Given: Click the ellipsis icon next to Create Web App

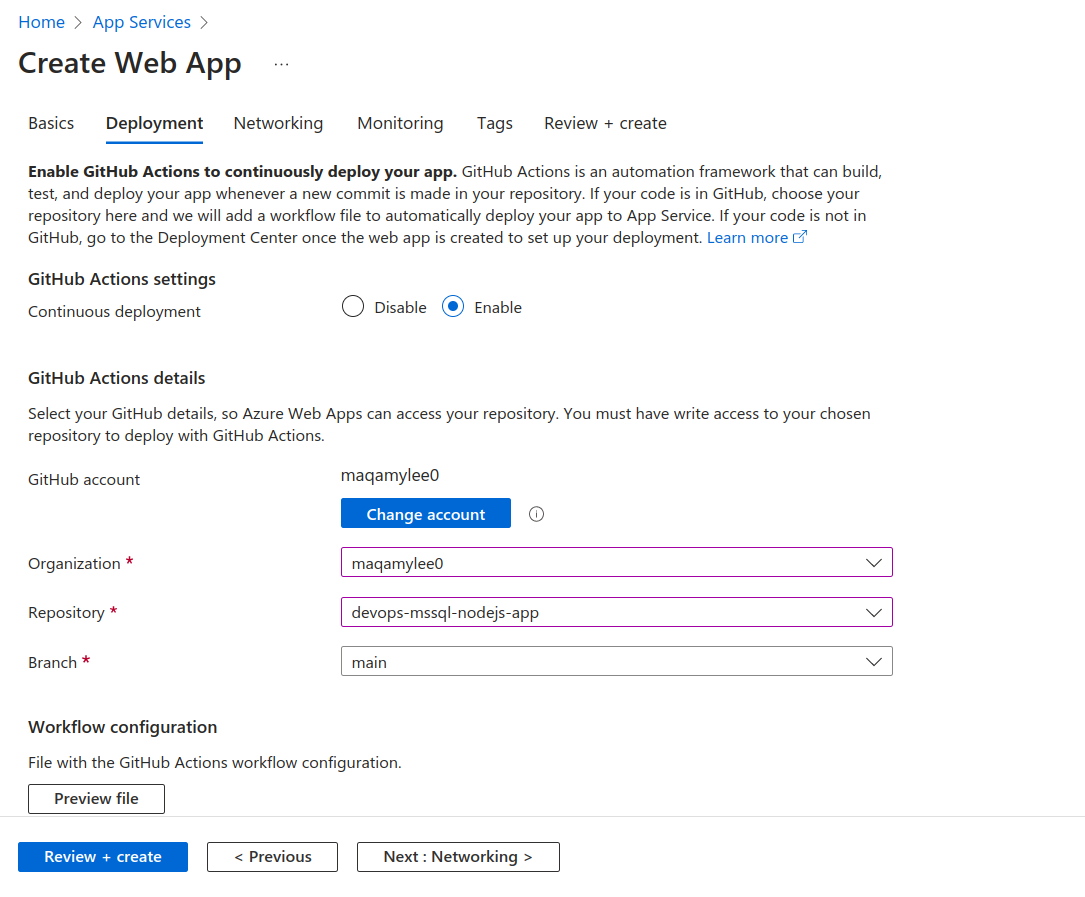Looking at the screenshot, I should pos(281,64).
